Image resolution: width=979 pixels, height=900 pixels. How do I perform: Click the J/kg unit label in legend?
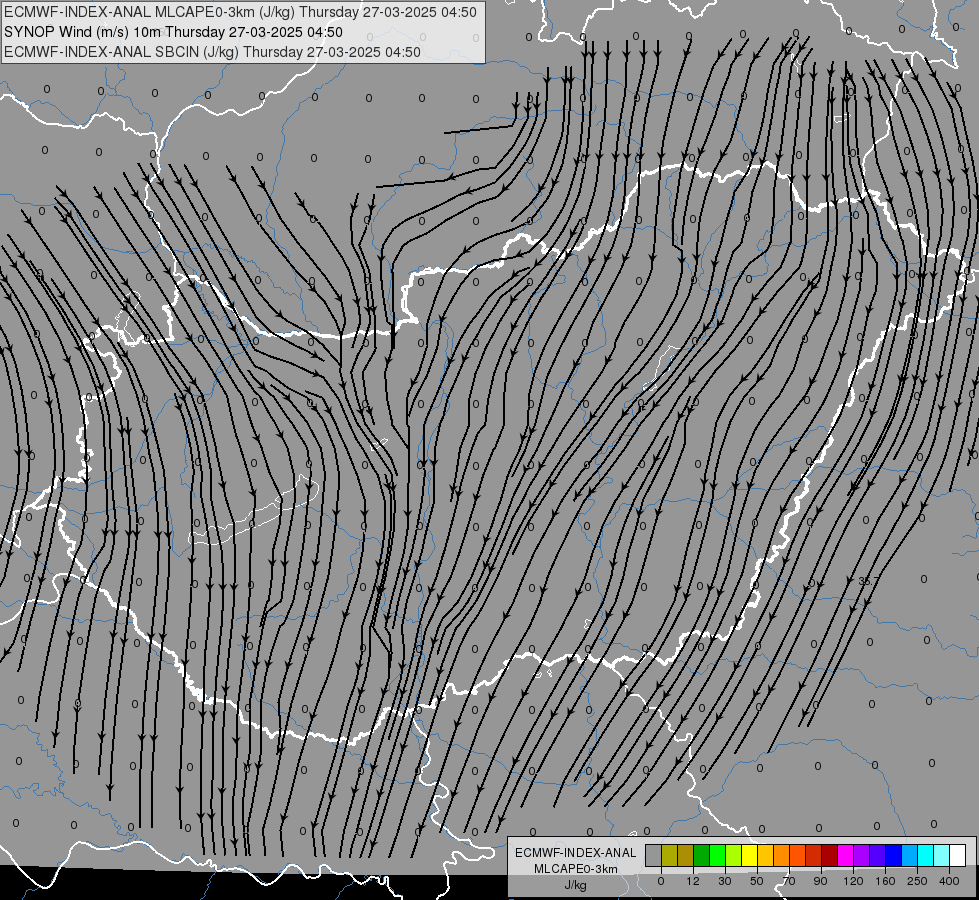click(x=575, y=885)
